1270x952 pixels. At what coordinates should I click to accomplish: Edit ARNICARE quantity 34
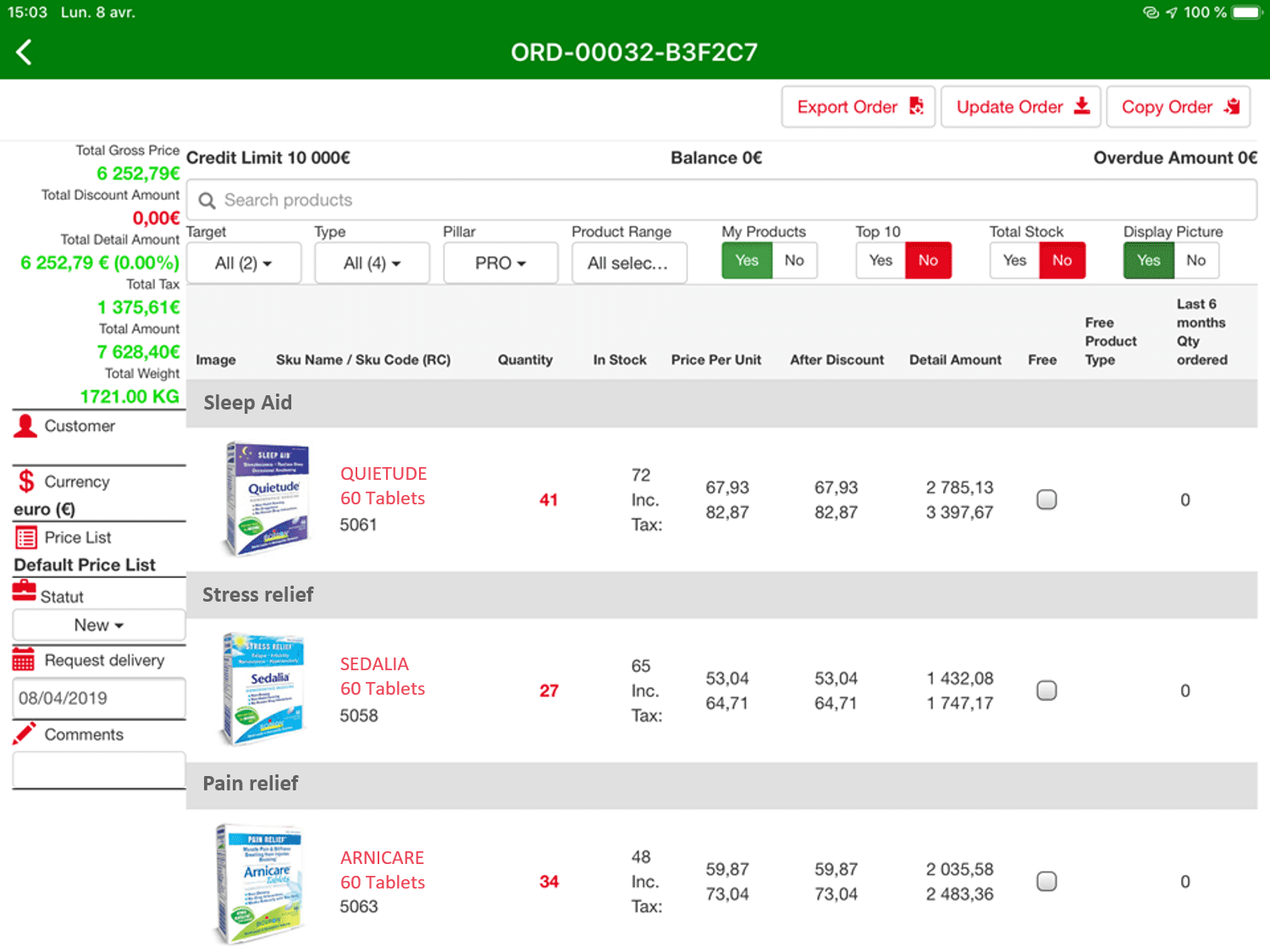549,882
